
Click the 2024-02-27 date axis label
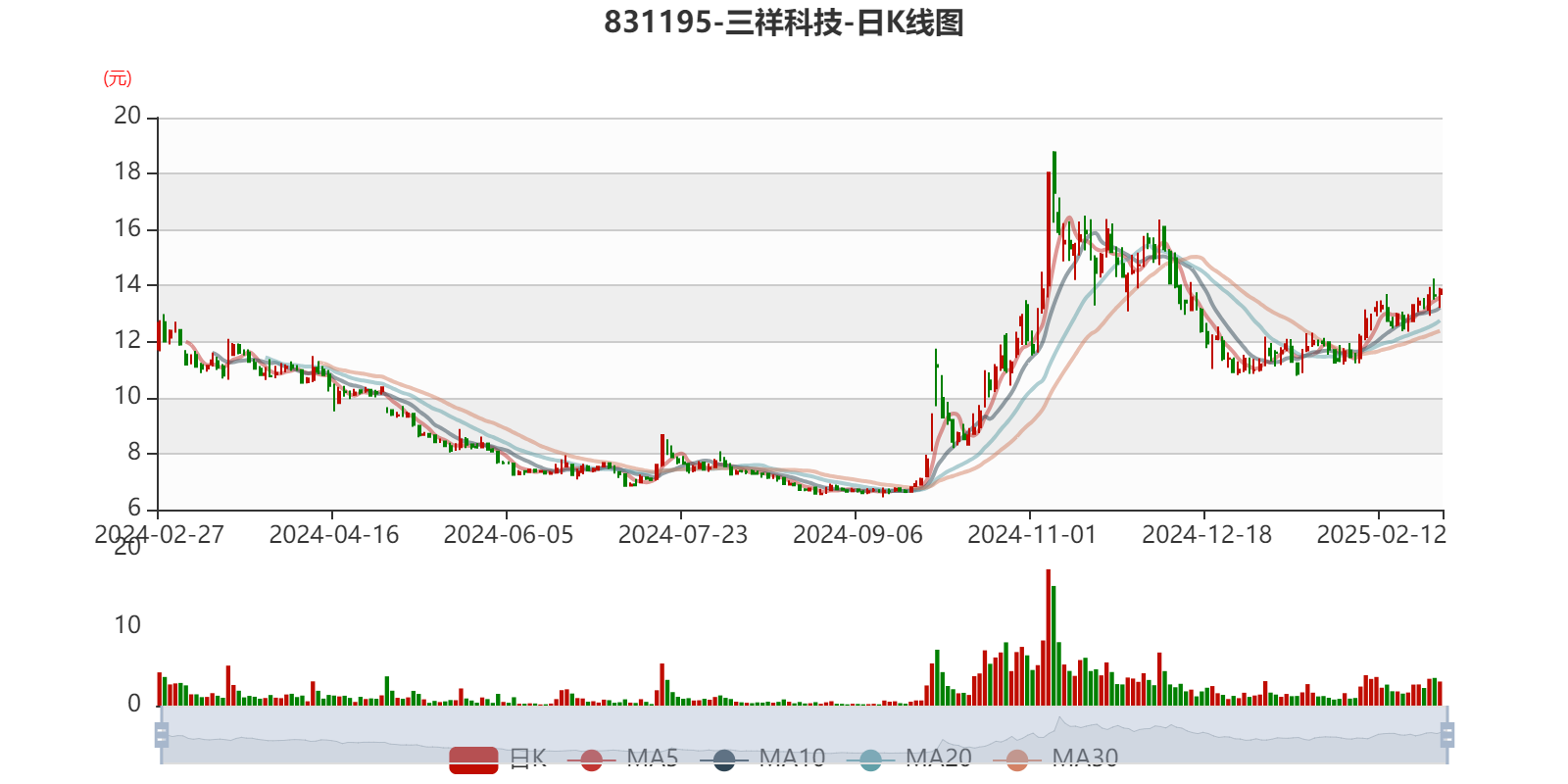[159, 535]
